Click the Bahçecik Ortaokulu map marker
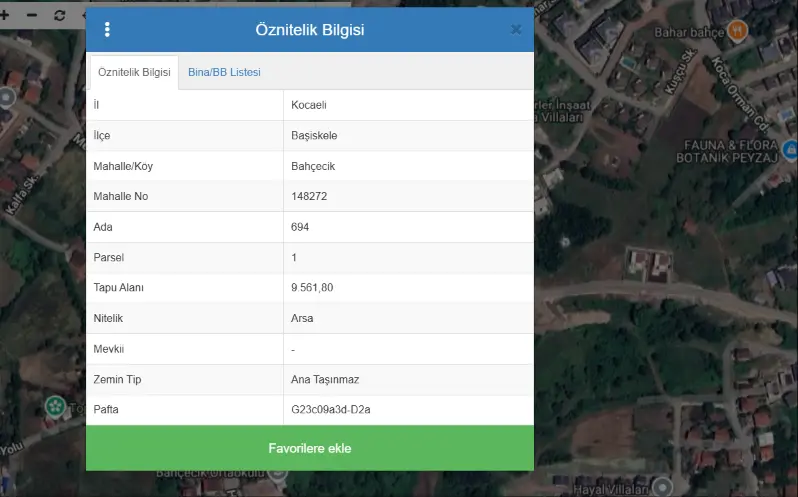This screenshot has height=497, width=798. [x=278, y=474]
